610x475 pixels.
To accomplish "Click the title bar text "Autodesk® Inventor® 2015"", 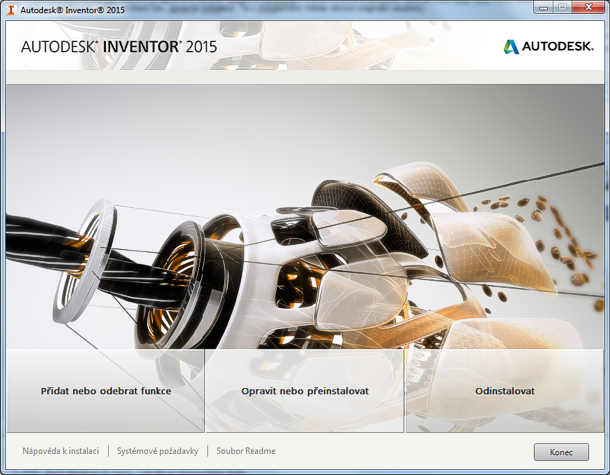I will (x=72, y=10).
